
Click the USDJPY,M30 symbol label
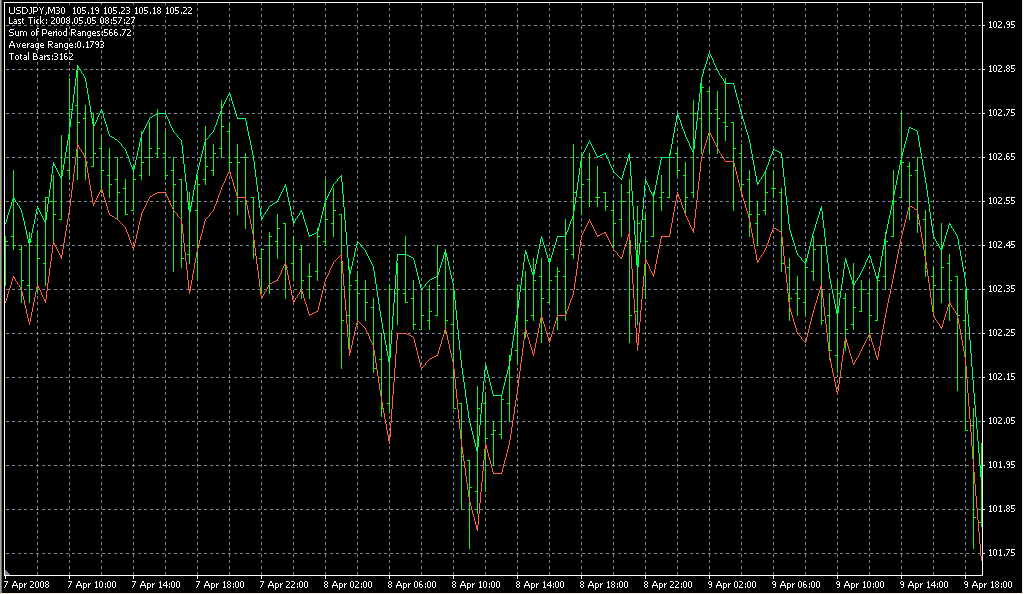tap(36, 10)
